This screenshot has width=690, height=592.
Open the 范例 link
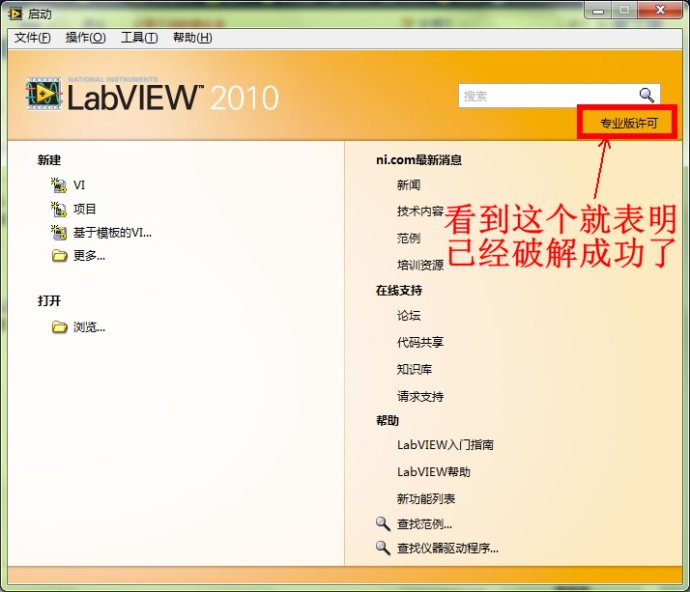tap(408, 238)
